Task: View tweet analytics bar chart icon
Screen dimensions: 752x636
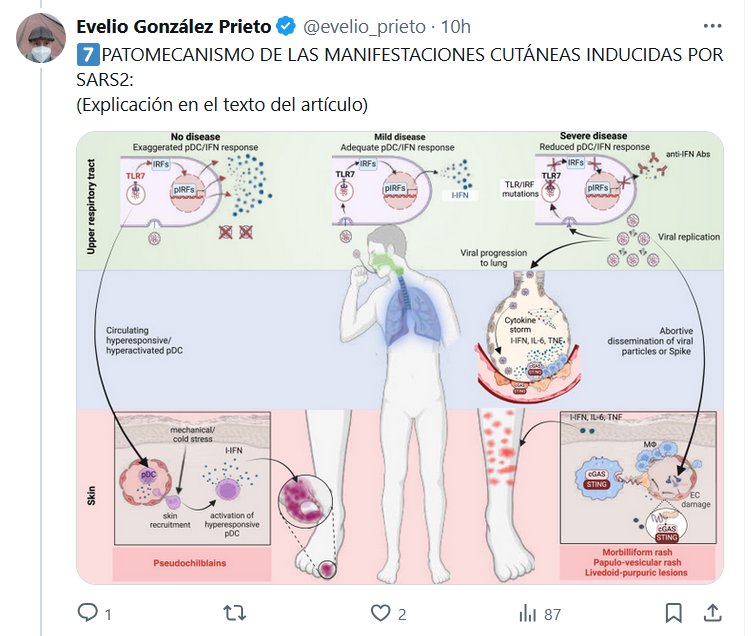Action: click(528, 613)
